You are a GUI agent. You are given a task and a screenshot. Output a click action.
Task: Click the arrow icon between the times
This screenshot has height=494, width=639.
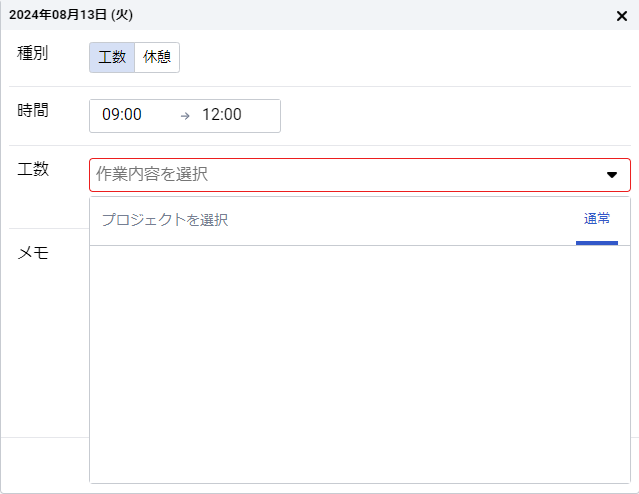click(x=185, y=116)
